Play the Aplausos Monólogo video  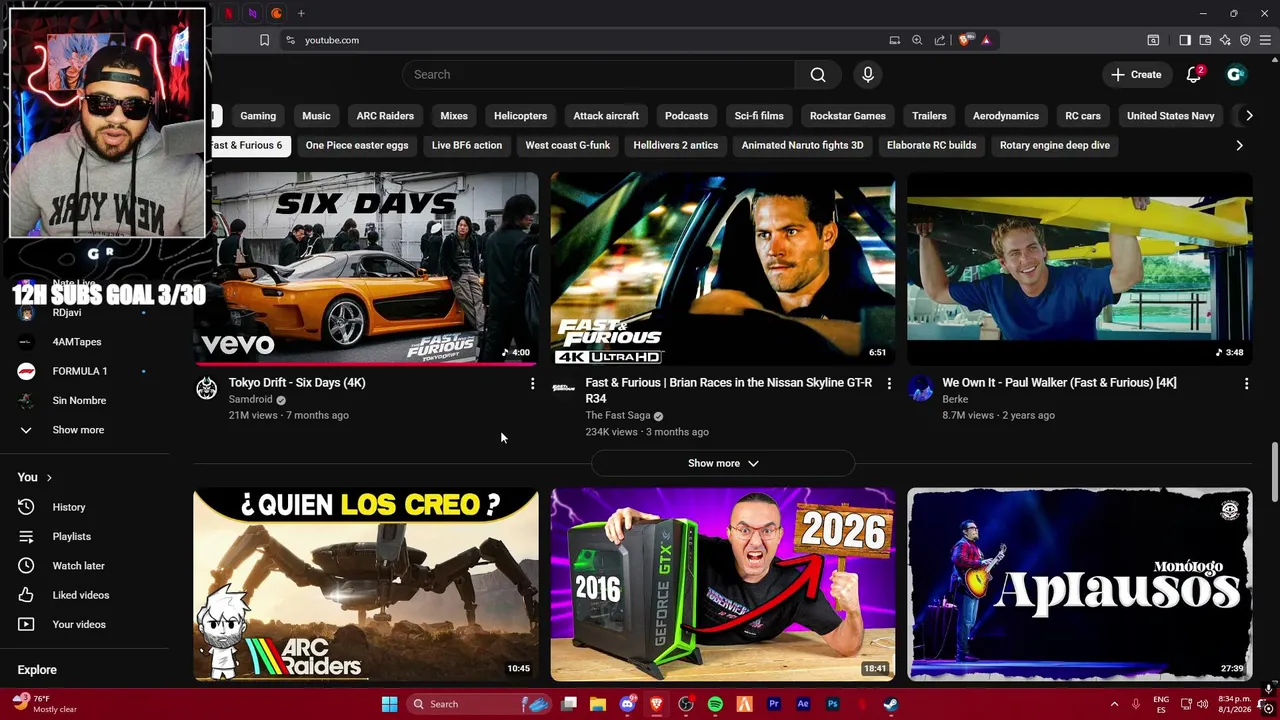[1080, 585]
